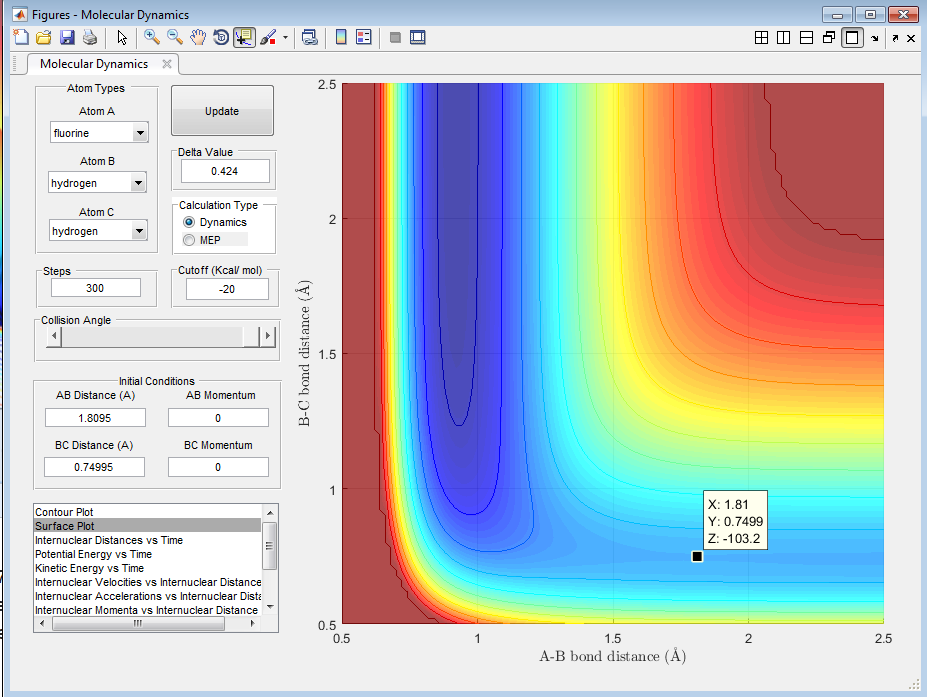927x697 pixels.
Task: Select the Dynamics calculation type
Action: point(189,222)
